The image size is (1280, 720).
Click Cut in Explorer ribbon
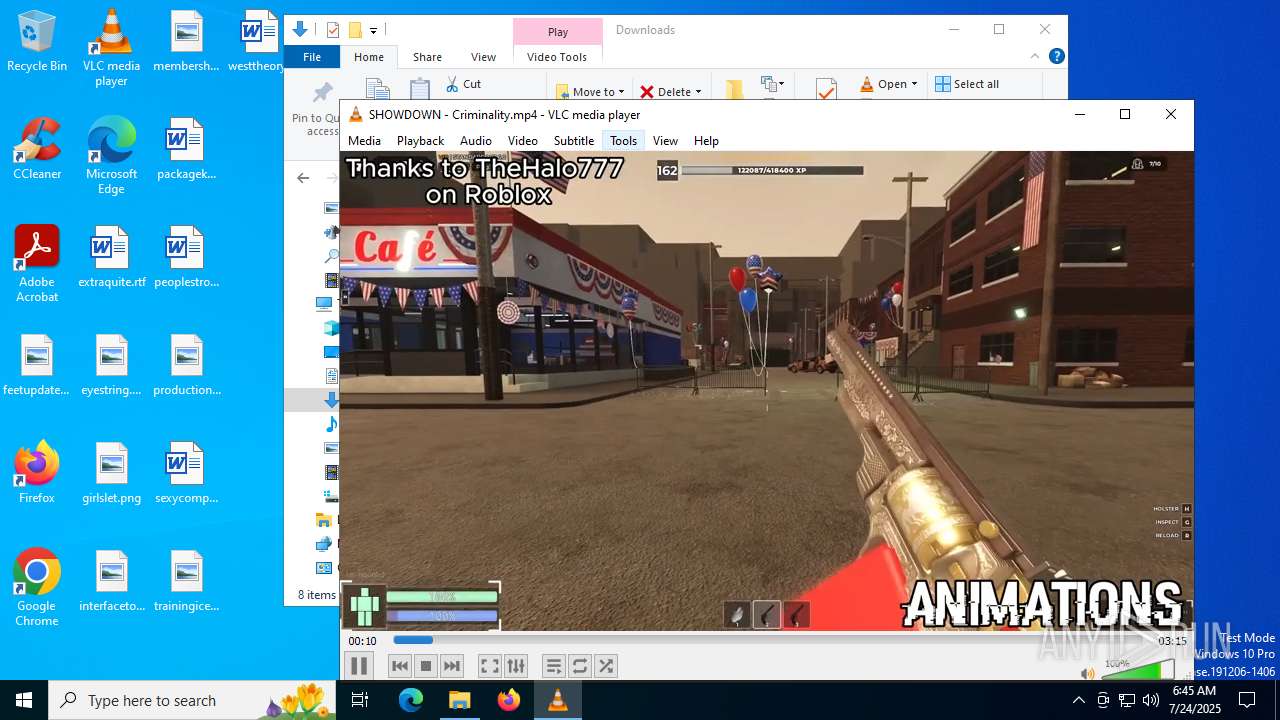point(463,84)
